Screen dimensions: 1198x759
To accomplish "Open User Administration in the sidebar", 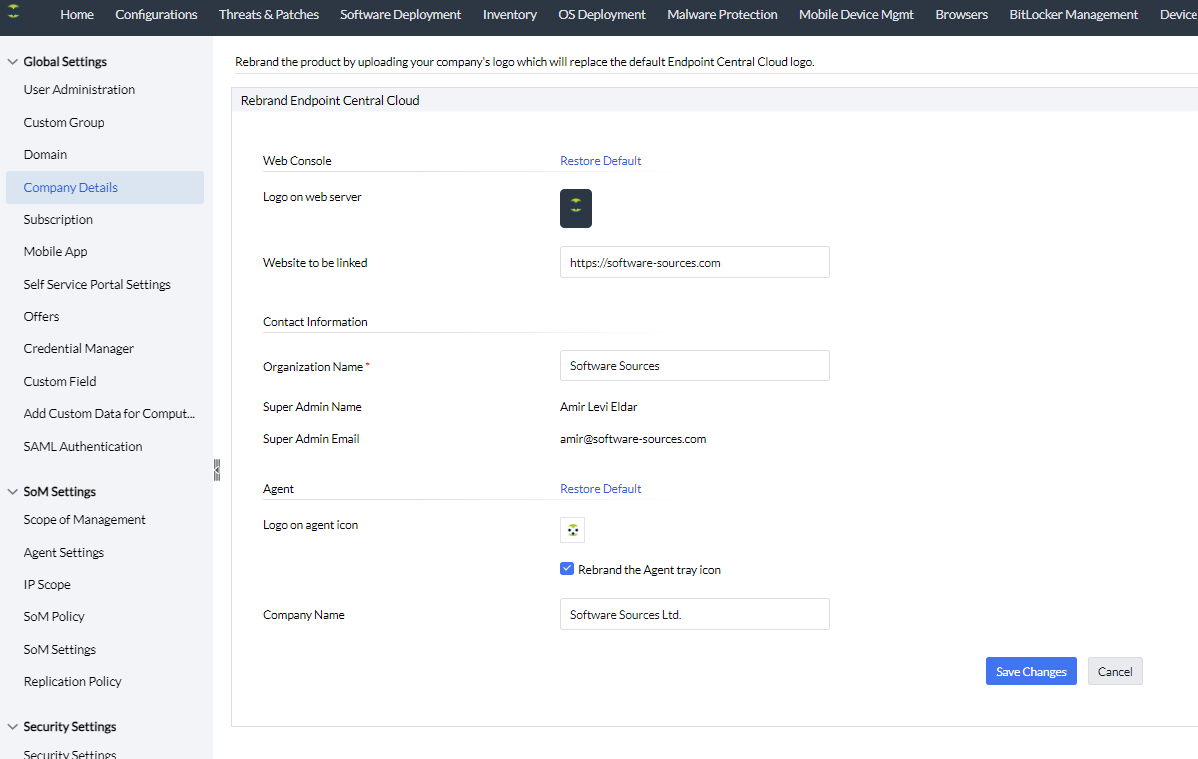I will [79, 90].
